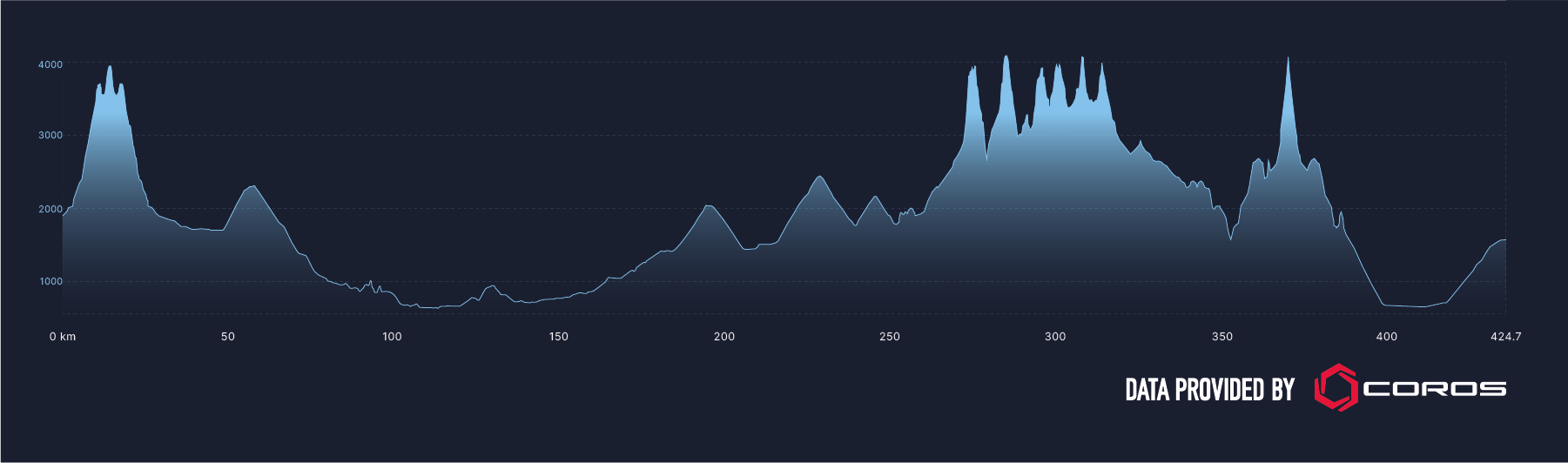Click the first summit near 15 km

click(x=110, y=68)
